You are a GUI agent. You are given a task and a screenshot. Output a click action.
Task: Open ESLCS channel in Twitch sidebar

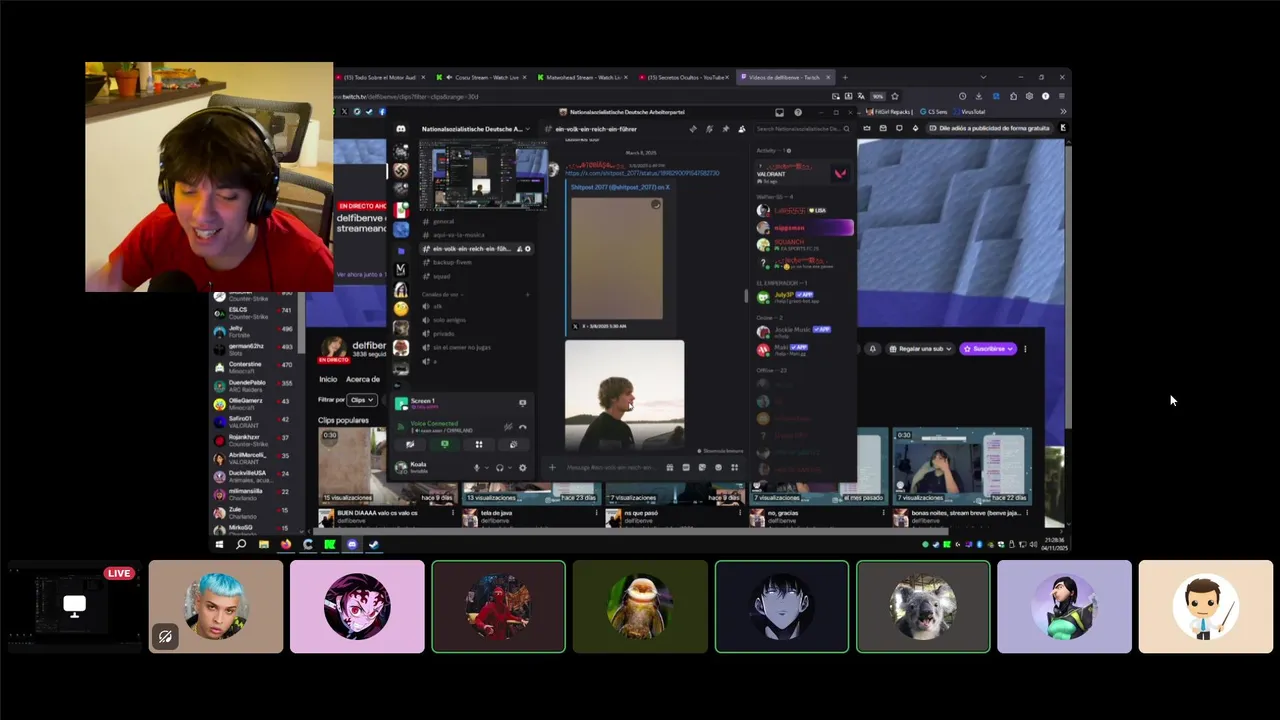(253, 313)
